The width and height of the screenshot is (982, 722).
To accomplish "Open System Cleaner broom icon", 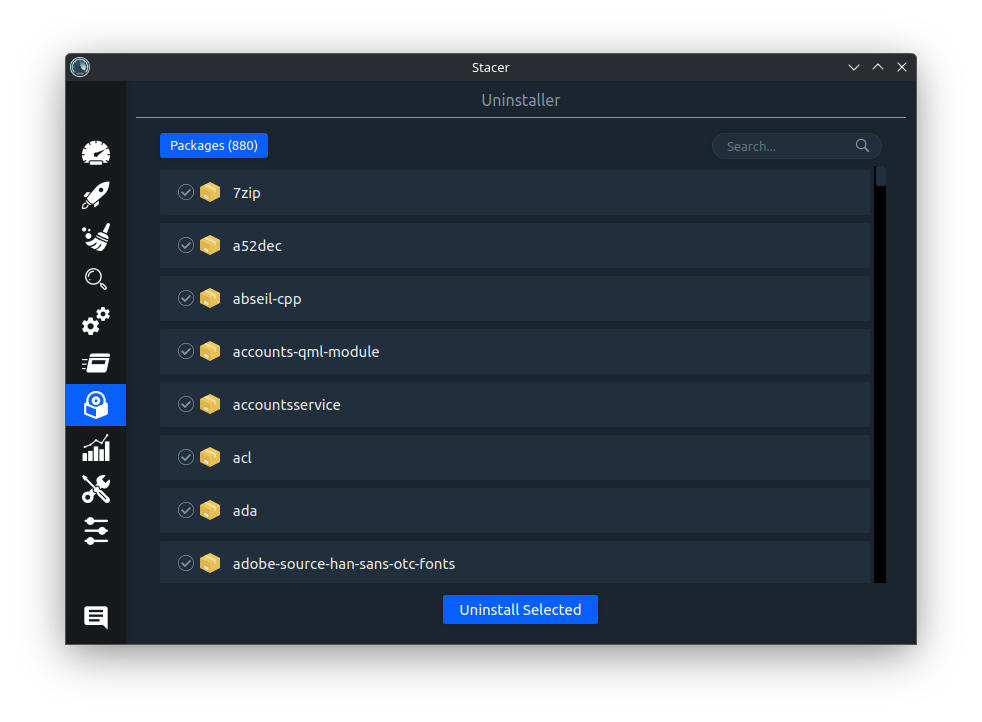I will [96, 237].
